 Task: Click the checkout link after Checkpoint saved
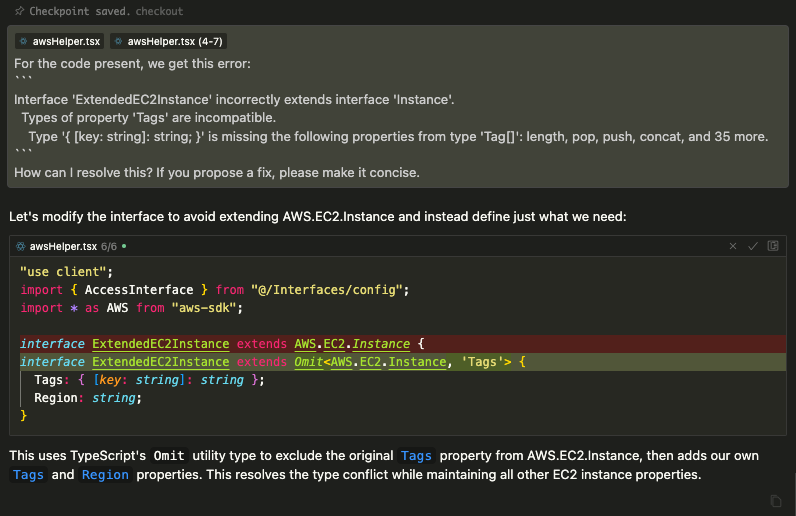159,12
